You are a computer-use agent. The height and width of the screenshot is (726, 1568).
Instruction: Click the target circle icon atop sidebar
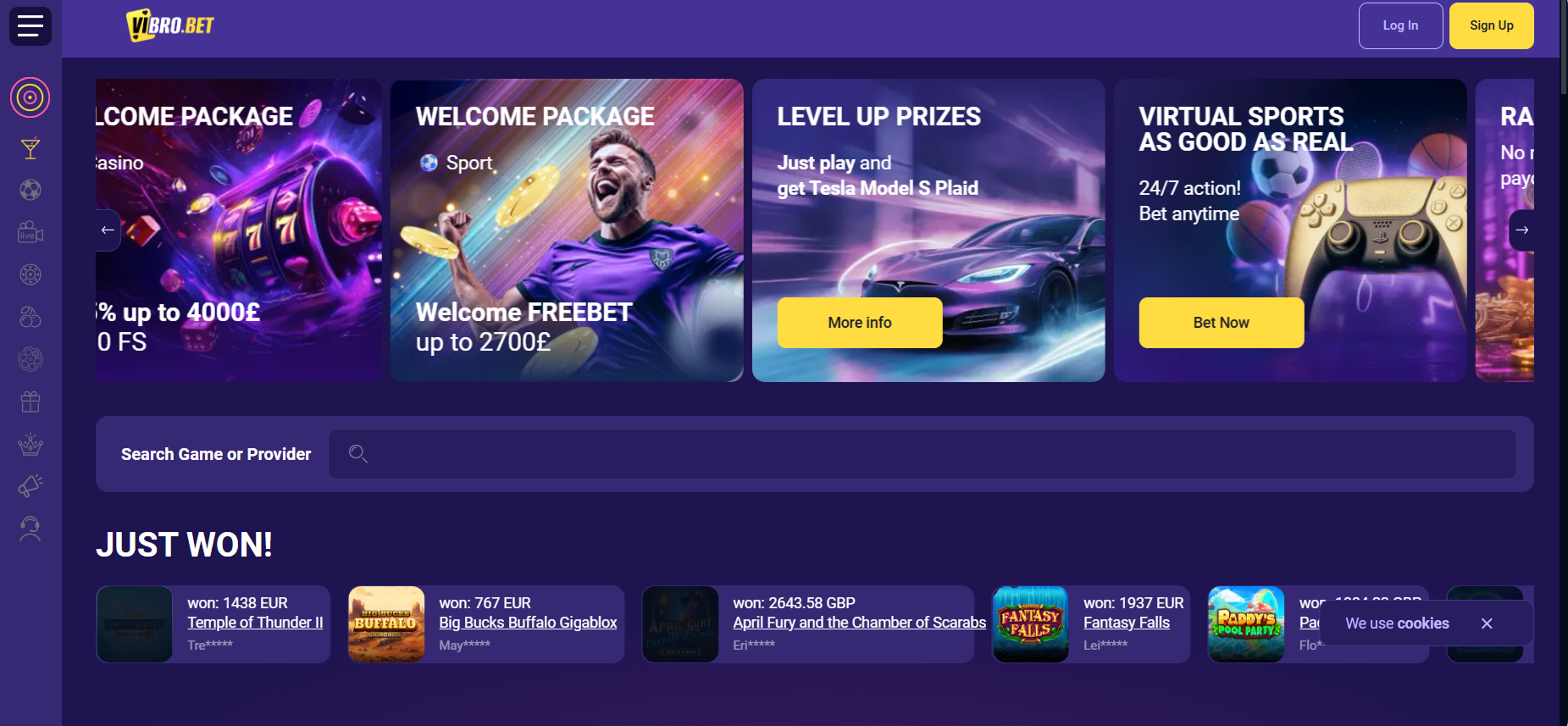(30, 97)
